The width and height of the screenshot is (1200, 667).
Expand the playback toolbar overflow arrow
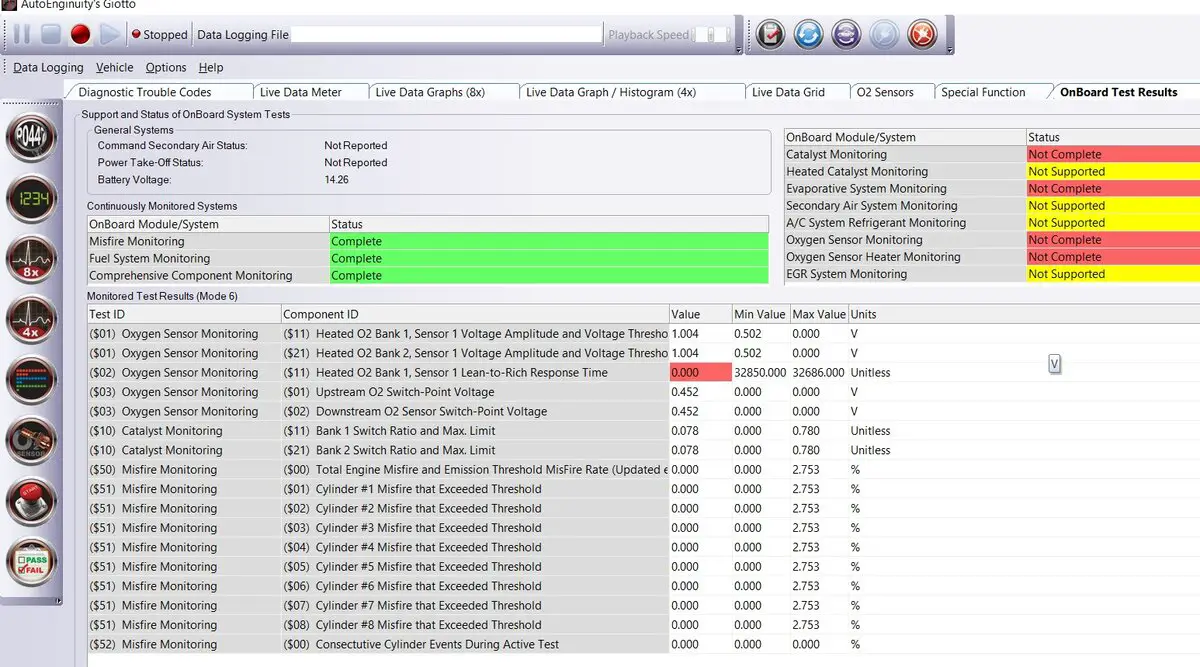[x=739, y=49]
